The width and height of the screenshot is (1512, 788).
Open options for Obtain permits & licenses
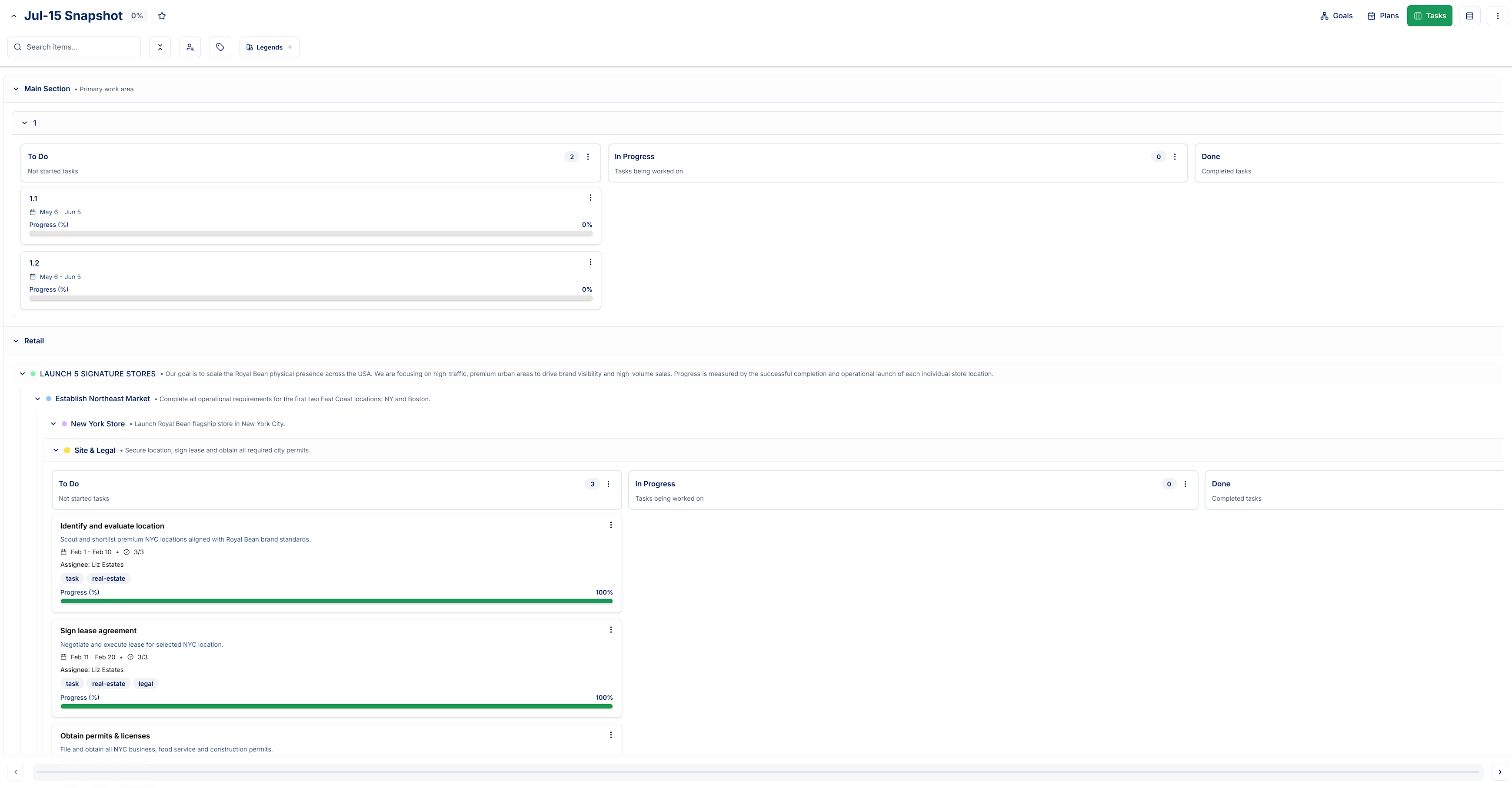coord(611,735)
